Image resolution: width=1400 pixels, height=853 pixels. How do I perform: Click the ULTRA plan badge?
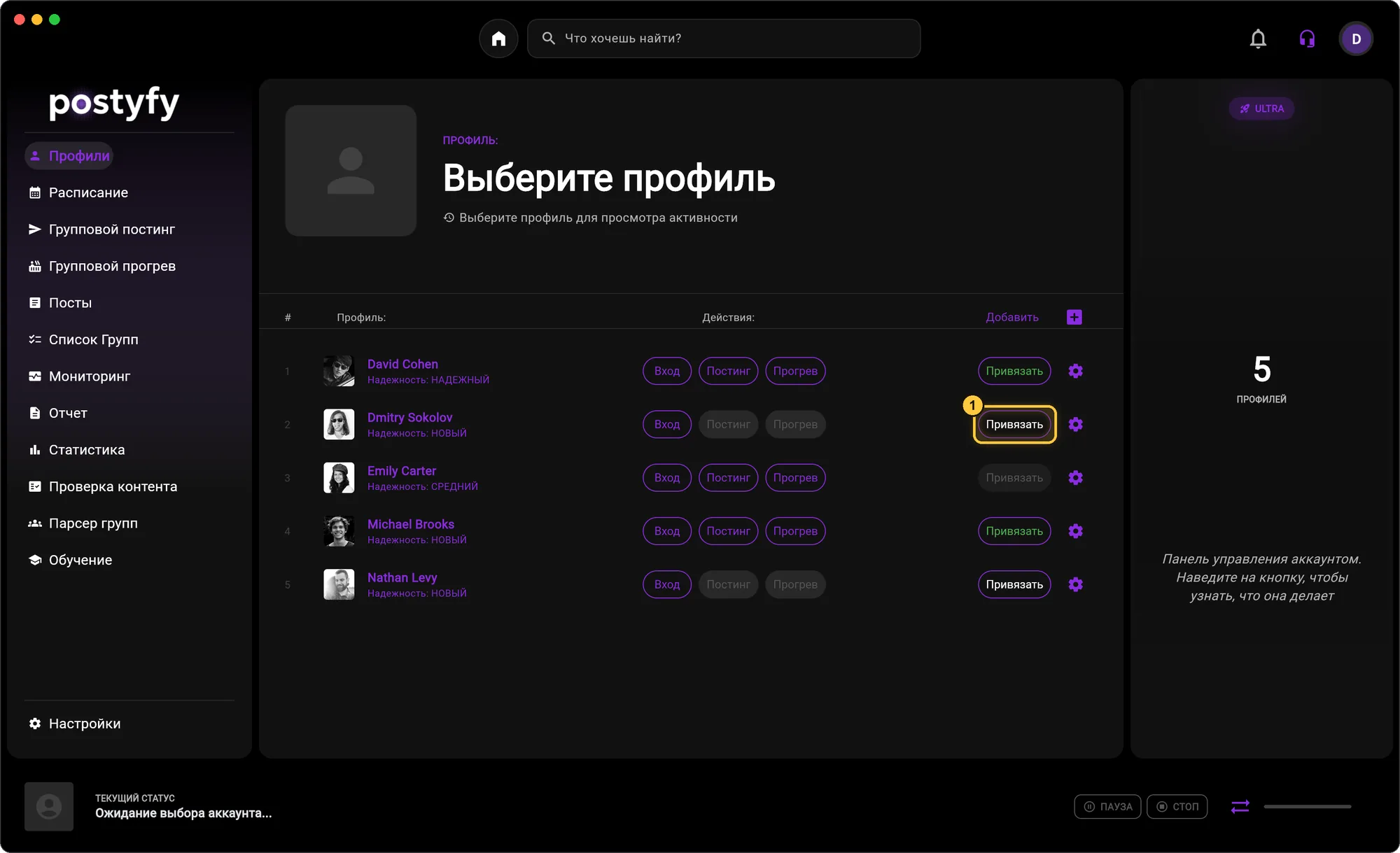(x=1261, y=108)
